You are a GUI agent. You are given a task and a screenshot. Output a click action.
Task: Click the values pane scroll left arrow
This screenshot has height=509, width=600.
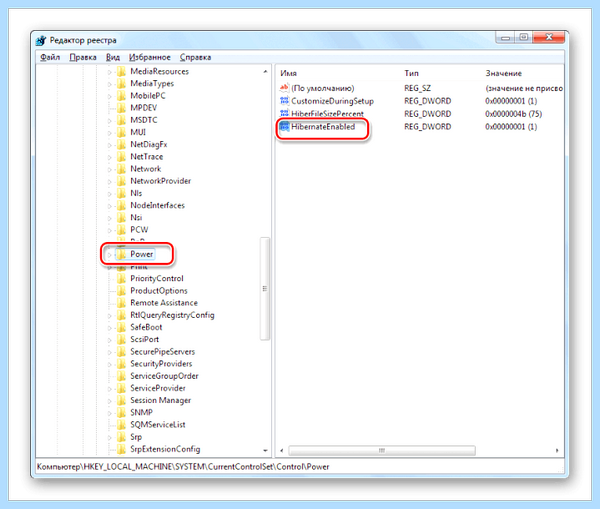[282, 450]
